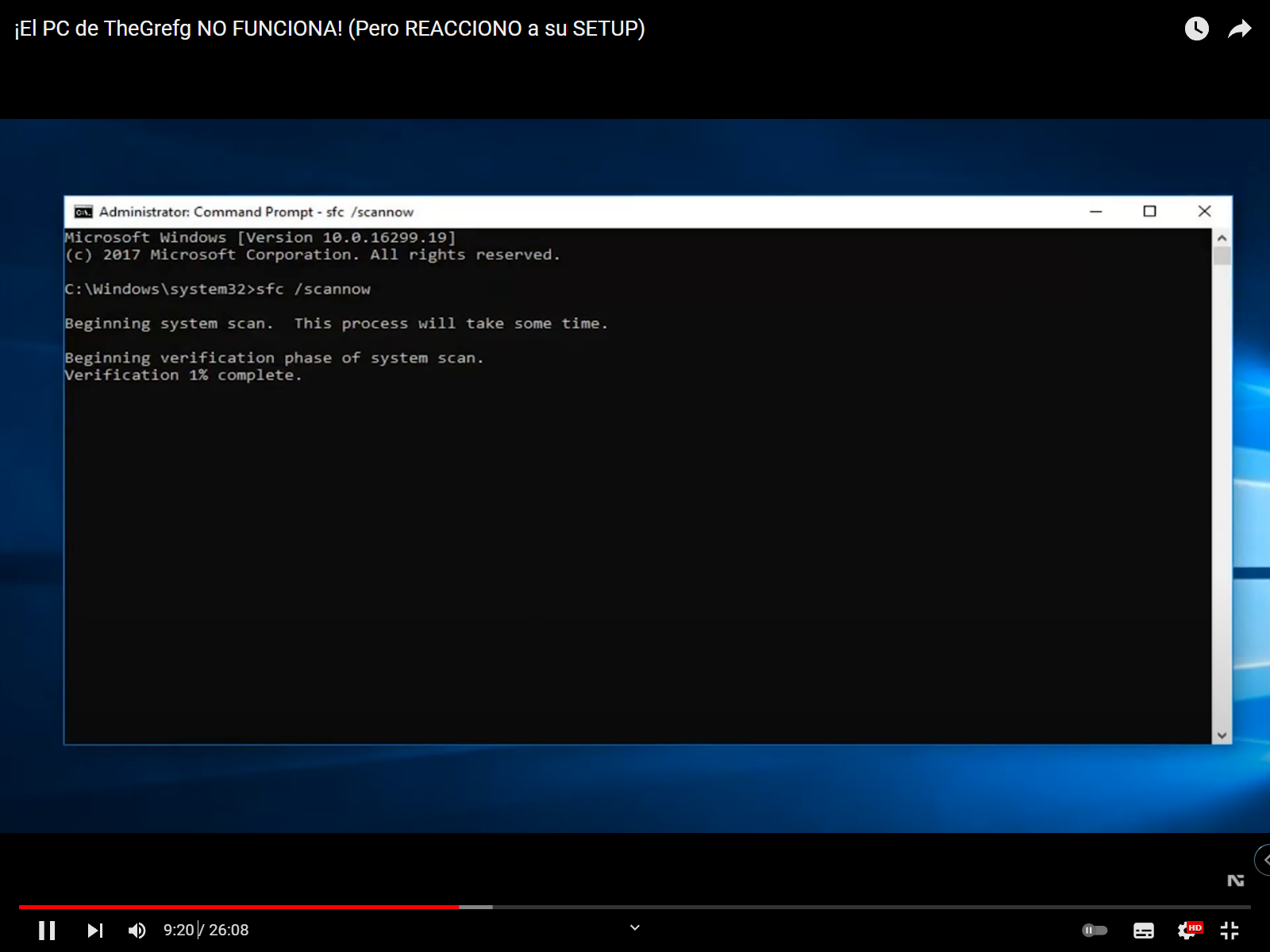This screenshot has width=1270, height=952.
Task: Click the scroll down arrow in Command Prompt
Action: [1222, 735]
